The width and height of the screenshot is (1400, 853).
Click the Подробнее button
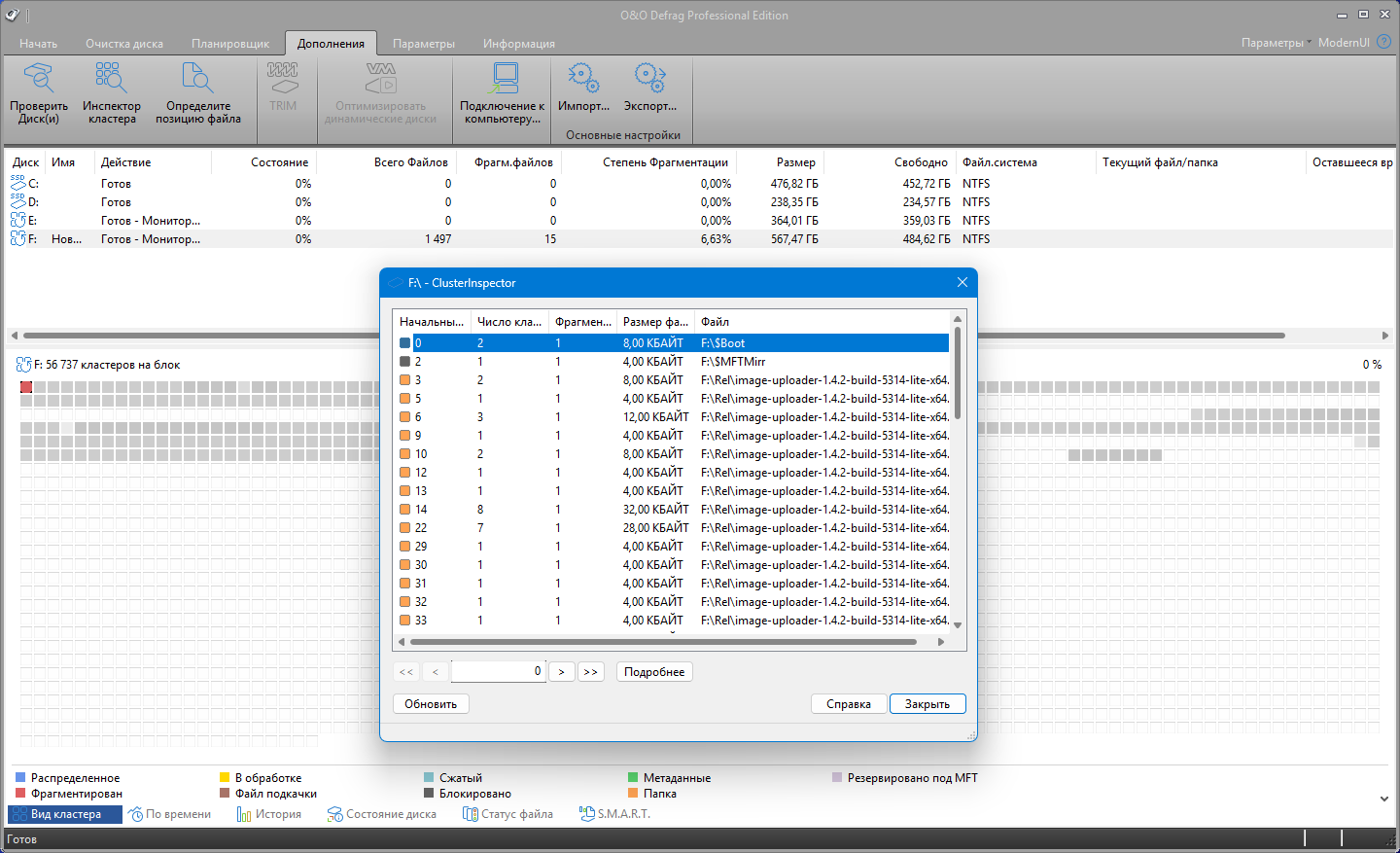[x=654, y=672]
